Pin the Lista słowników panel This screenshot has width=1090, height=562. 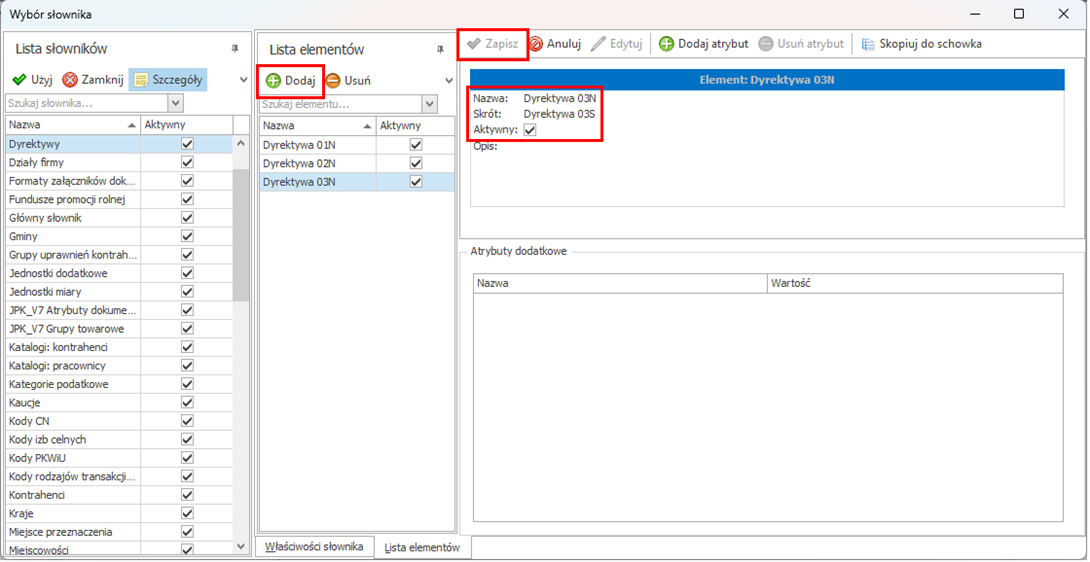click(235, 48)
